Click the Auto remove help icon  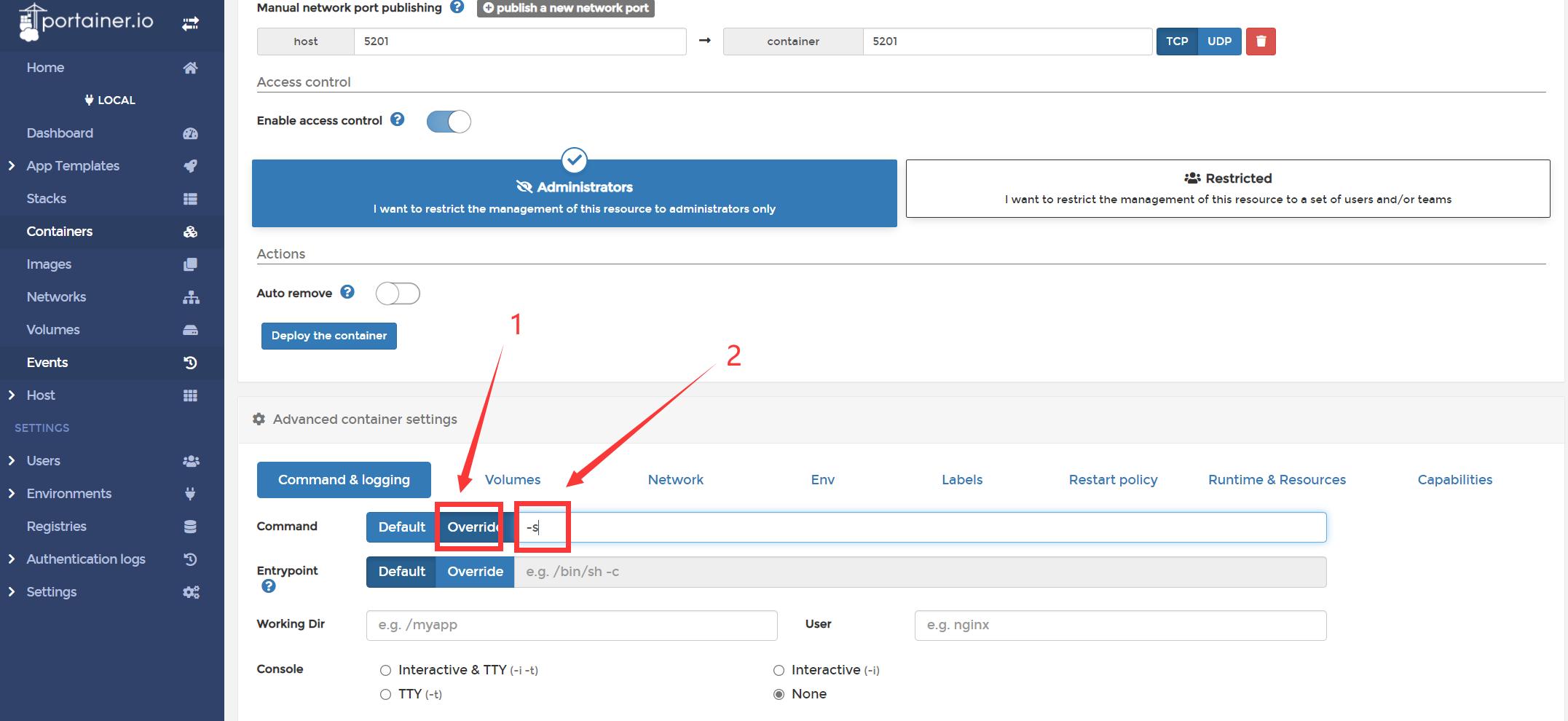pyautogui.click(x=347, y=292)
